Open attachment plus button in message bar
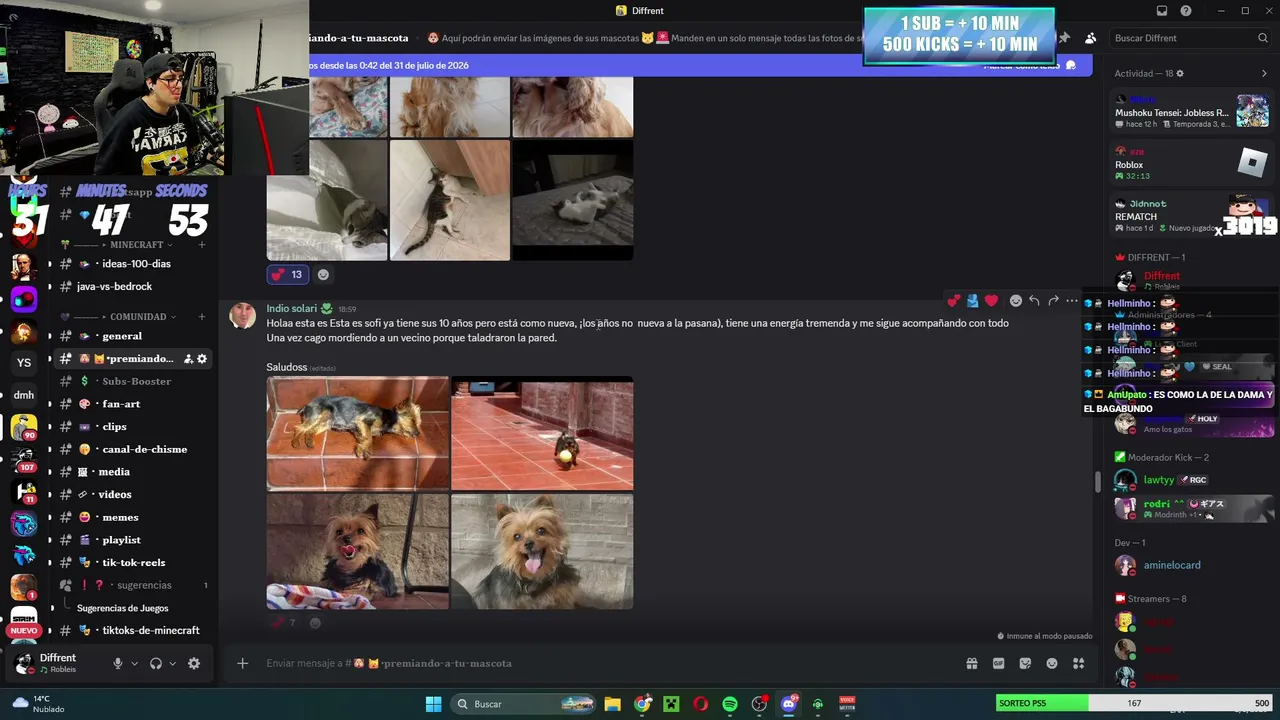 pyautogui.click(x=242, y=663)
